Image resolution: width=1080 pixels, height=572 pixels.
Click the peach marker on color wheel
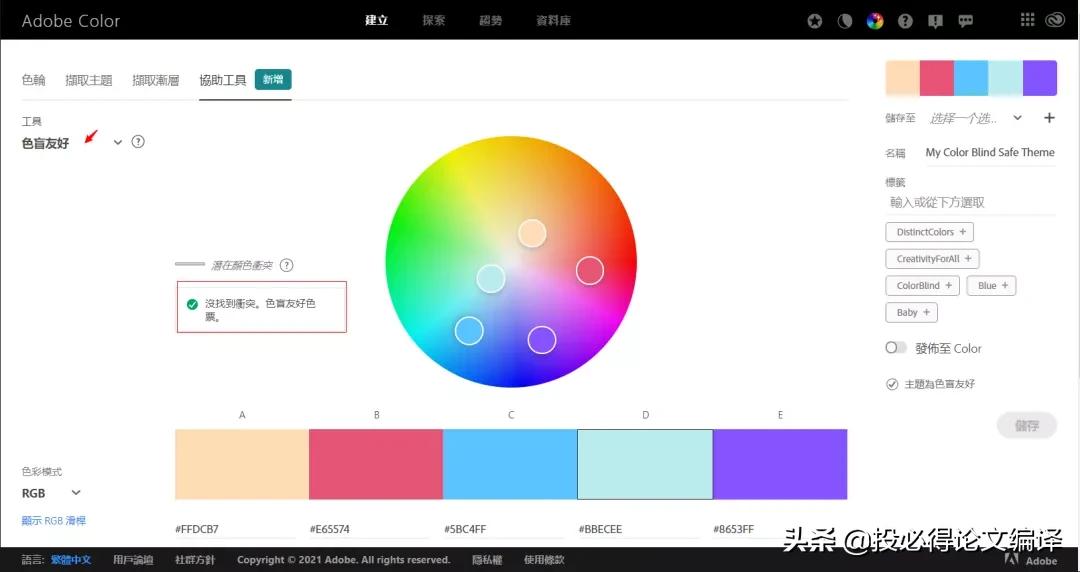pos(532,234)
